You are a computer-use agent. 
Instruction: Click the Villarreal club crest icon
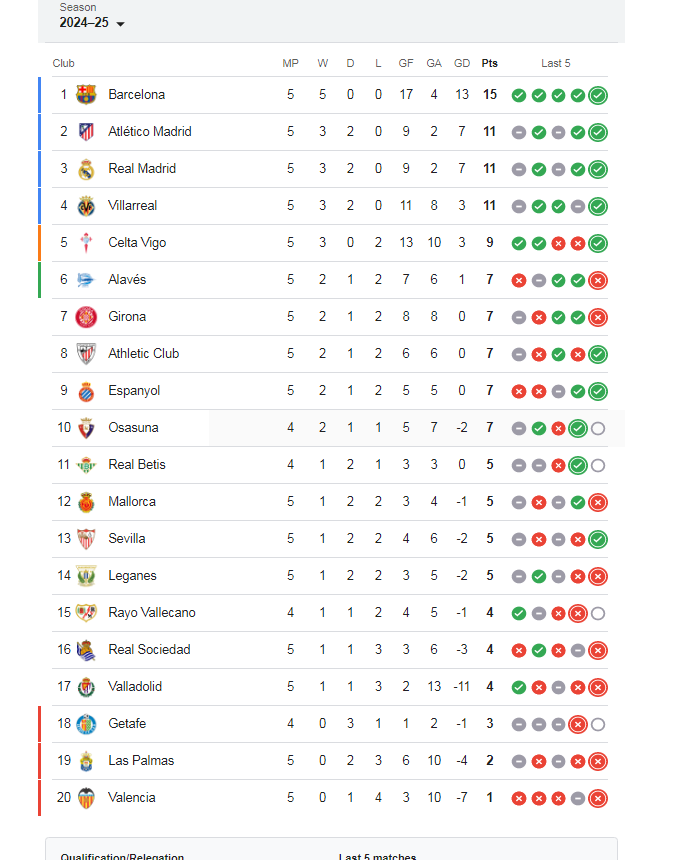pyautogui.click(x=86, y=206)
